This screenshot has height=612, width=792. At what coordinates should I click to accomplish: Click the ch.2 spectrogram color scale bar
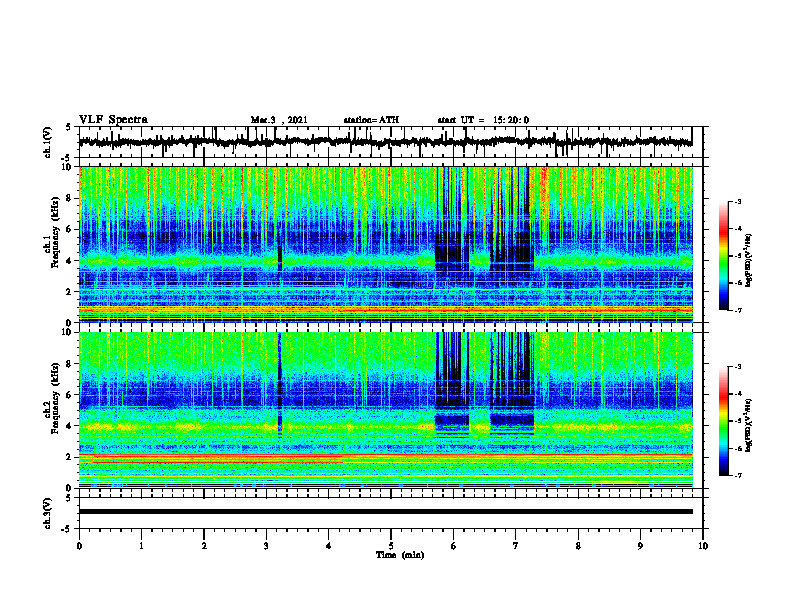[724, 421]
